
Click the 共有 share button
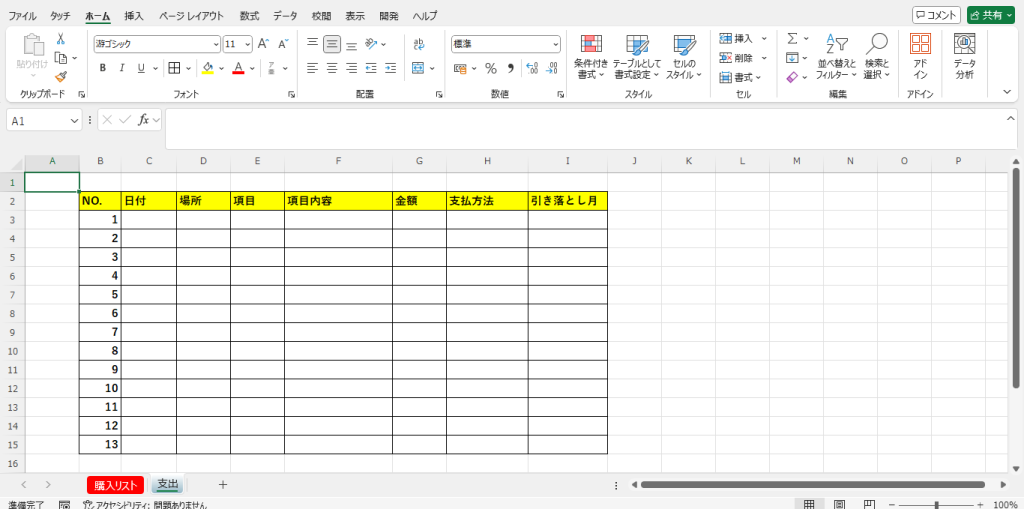(x=990, y=15)
